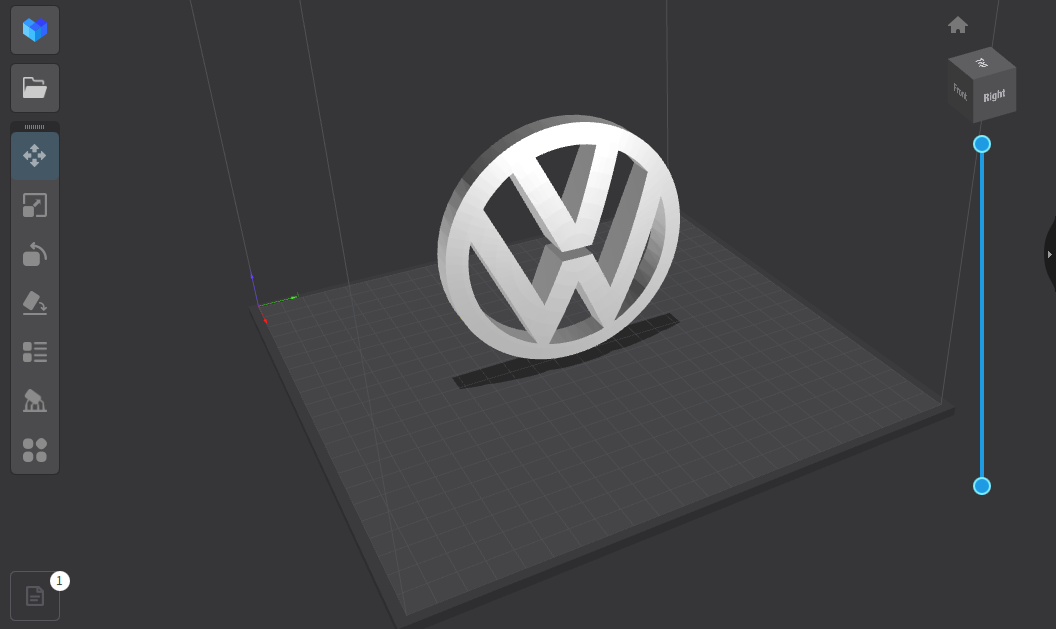This screenshot has height=629, width=1056.
Task: Open the per-model settings list tool
Action: [x=35, y=352]
